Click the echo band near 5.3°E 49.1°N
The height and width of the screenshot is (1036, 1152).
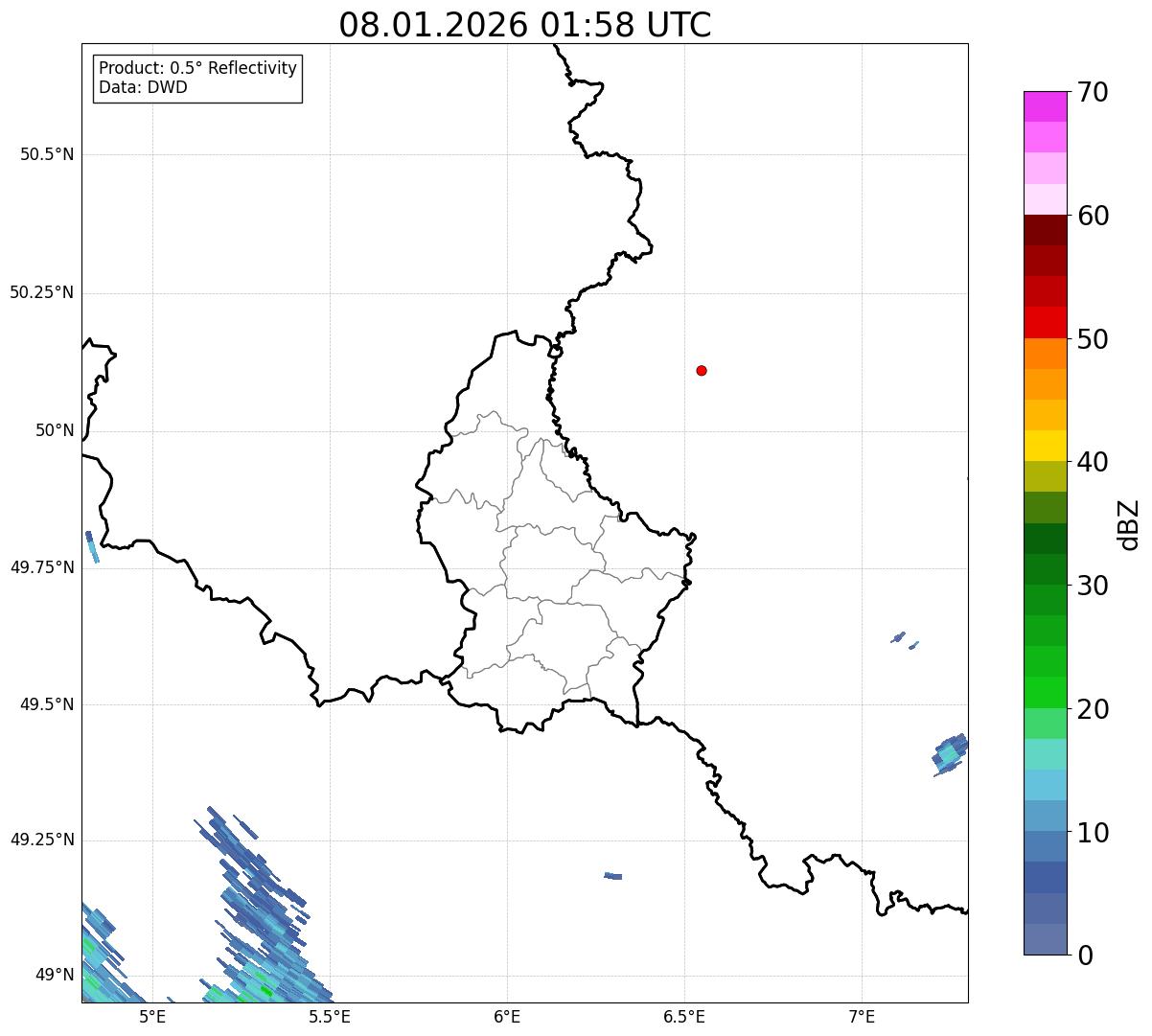coord(262,906)
